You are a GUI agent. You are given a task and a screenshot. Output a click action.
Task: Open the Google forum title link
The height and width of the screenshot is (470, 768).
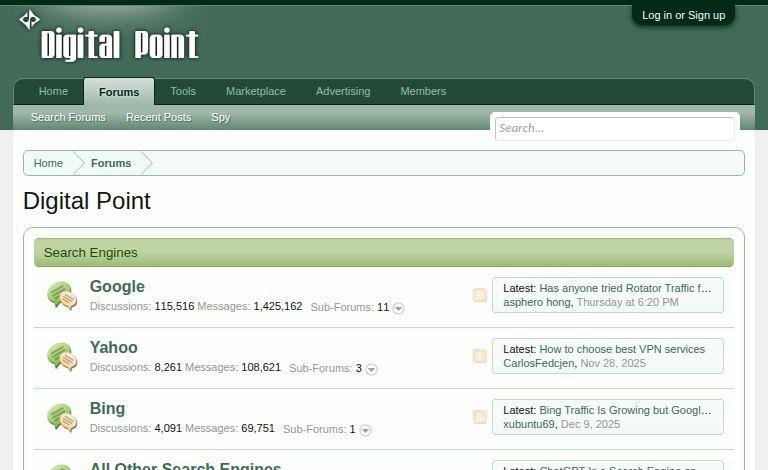click(117, 287)
